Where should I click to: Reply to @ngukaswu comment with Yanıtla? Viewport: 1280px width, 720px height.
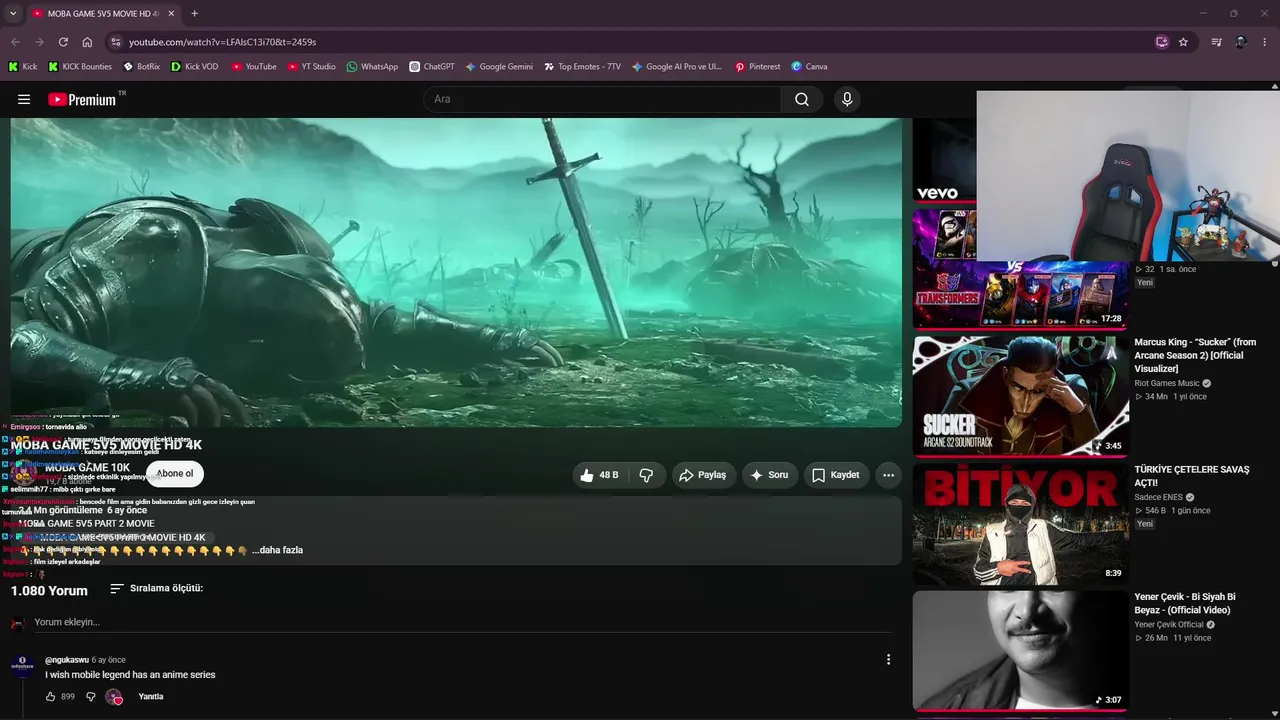click(151, 696)
